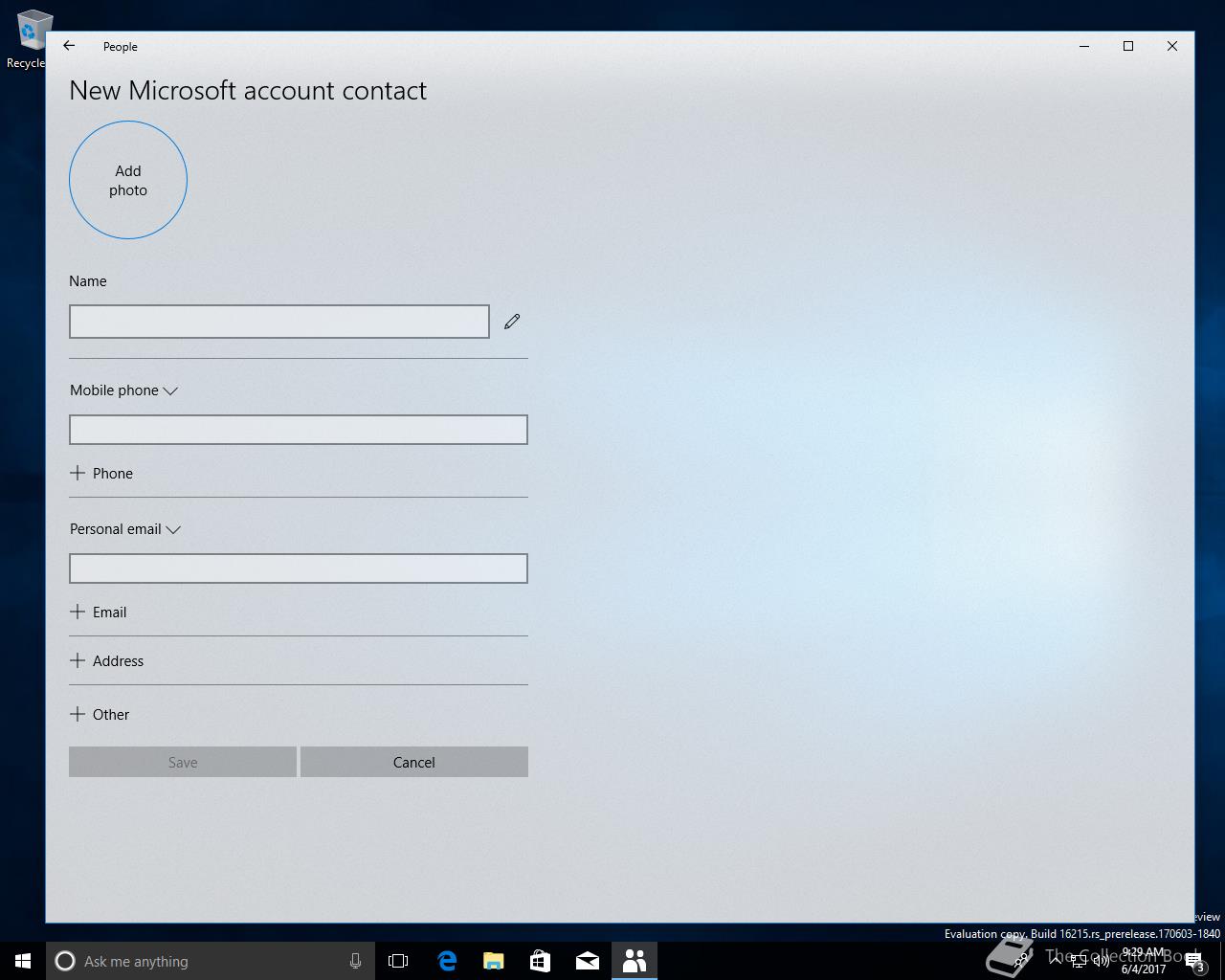This screenshot has width=1225, height=980.
Task: Click the Ask me anything search box
Action: pos(209,961)
